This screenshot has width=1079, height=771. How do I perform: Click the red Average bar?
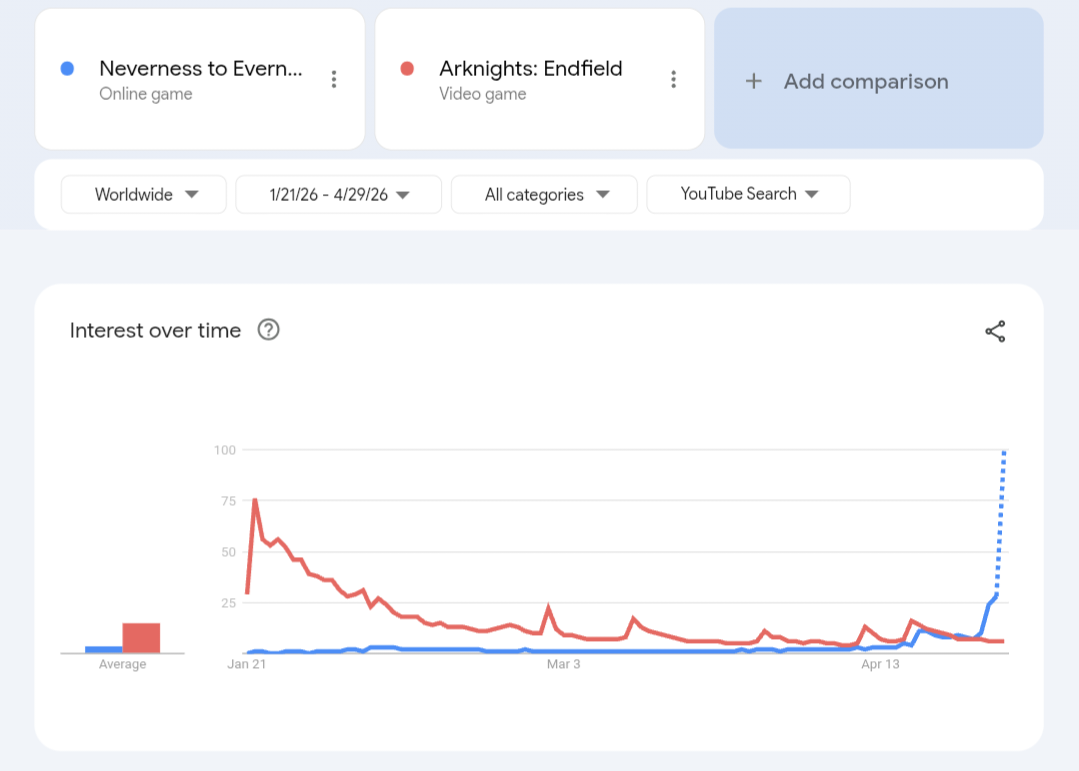[141, 638]
